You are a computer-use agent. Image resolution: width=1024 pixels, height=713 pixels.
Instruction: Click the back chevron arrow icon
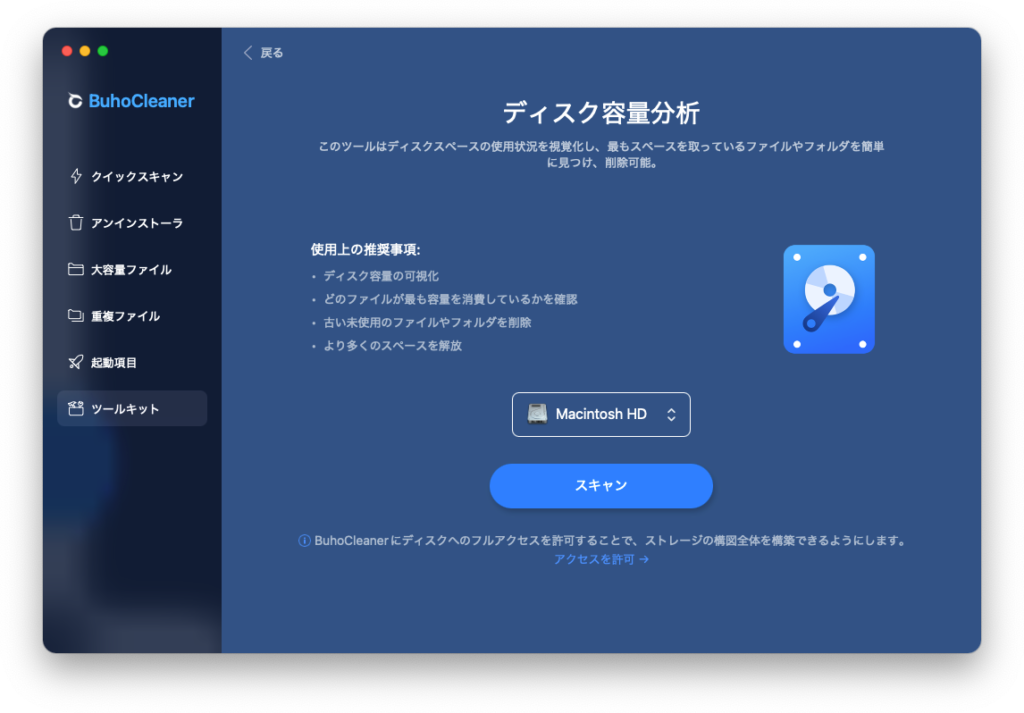pos(248,53)
